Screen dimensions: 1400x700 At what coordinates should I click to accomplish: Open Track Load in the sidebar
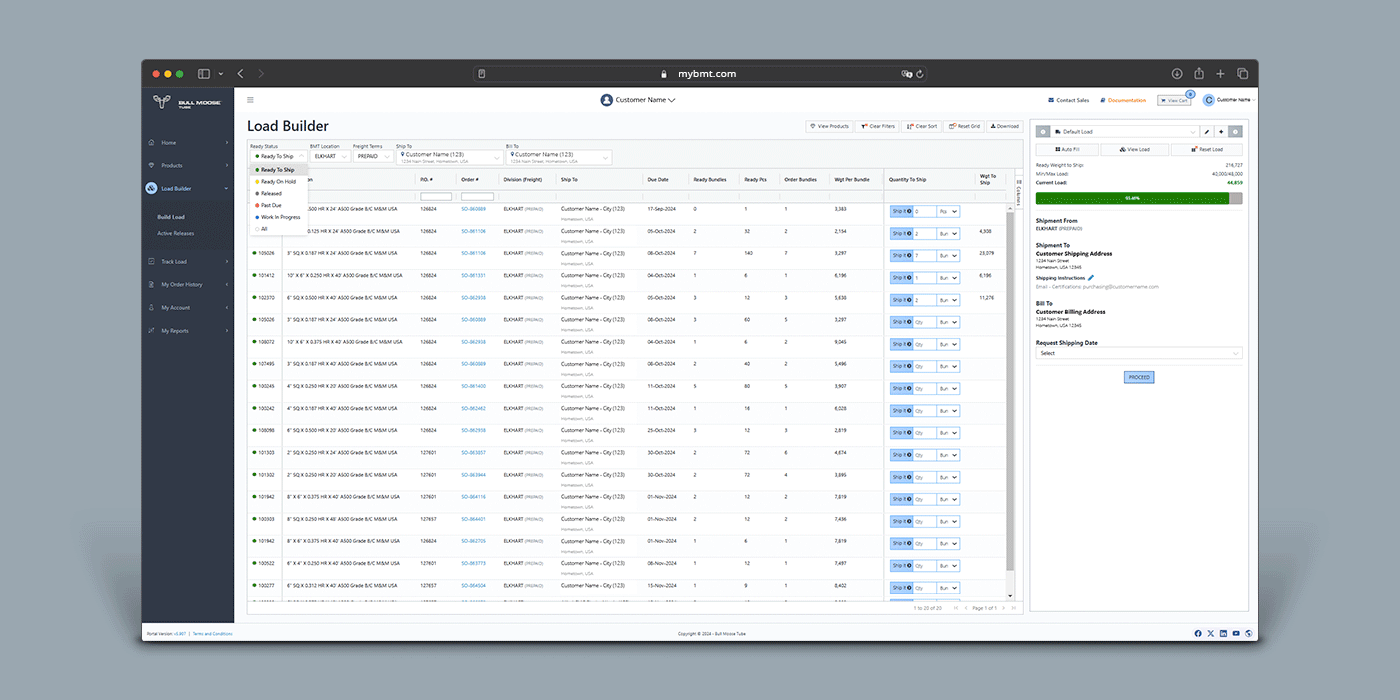174,262
